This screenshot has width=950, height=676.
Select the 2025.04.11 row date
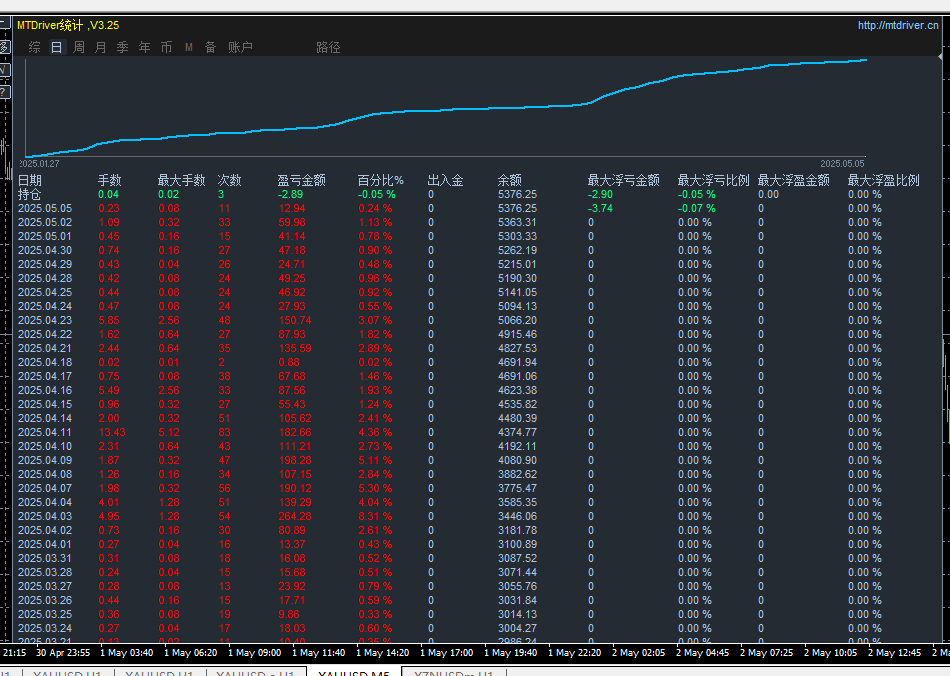tap(45, 432)
